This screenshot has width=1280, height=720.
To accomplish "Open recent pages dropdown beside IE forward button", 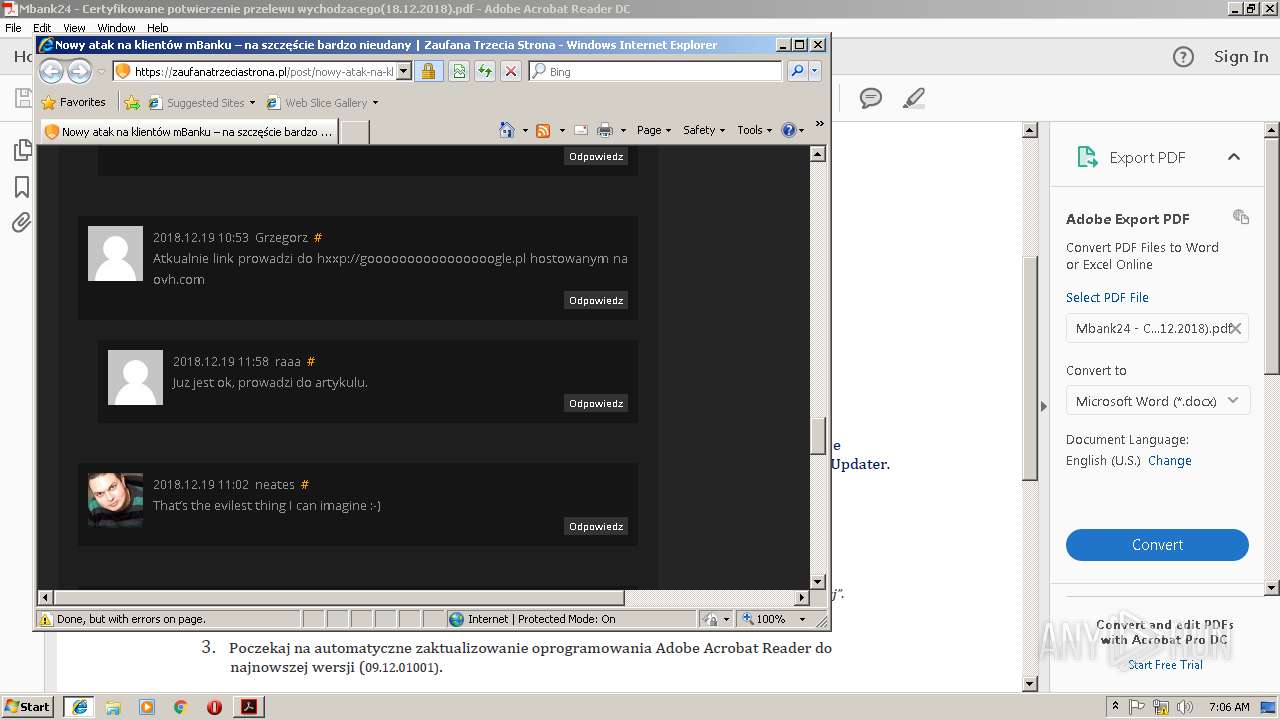I will click(101, 72).
